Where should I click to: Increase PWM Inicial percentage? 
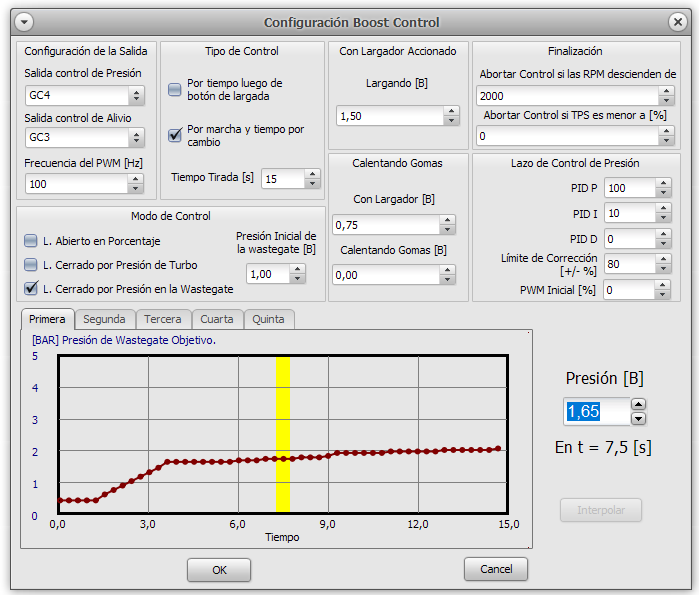point(662,285)
